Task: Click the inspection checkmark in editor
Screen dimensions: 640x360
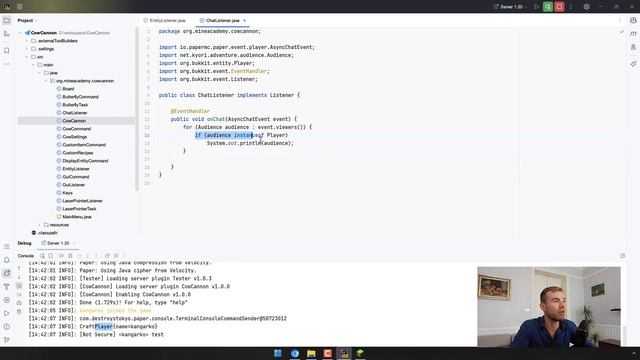Action: (622, 31)
